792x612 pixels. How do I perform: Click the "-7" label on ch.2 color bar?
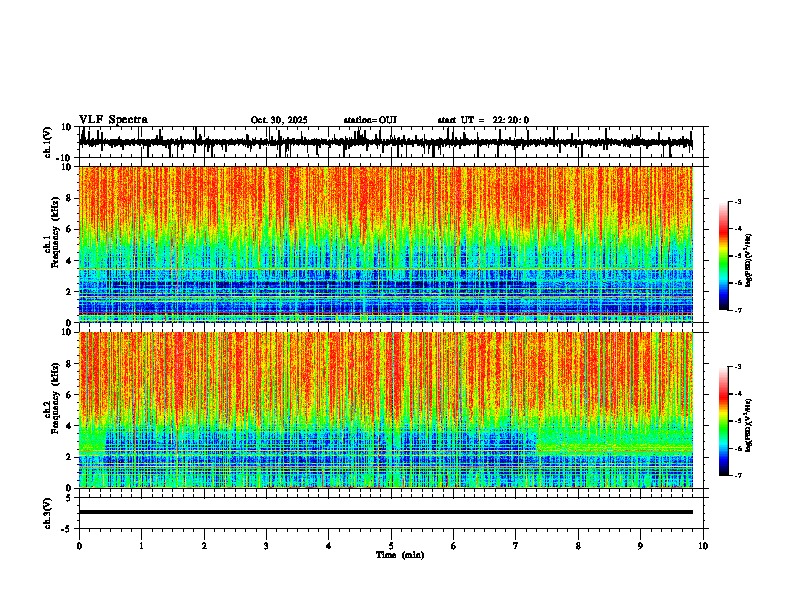[737, 475]
